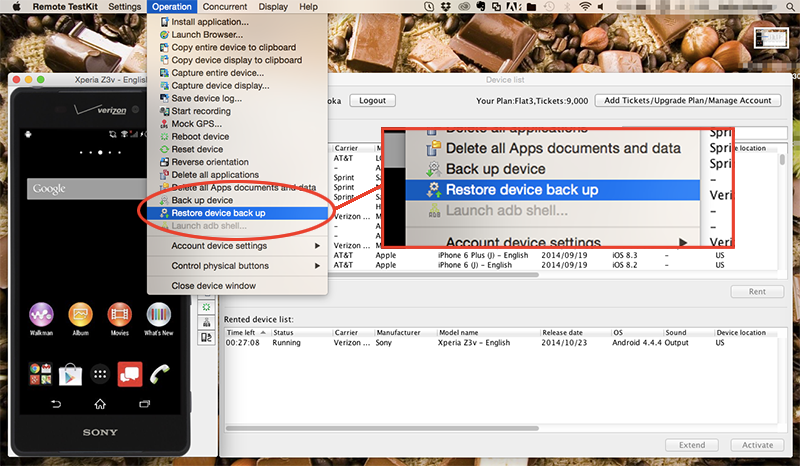This screenshot has height=466, width=800.
Task: Open the Album app on the phone
Action: (x=81, y=319)
